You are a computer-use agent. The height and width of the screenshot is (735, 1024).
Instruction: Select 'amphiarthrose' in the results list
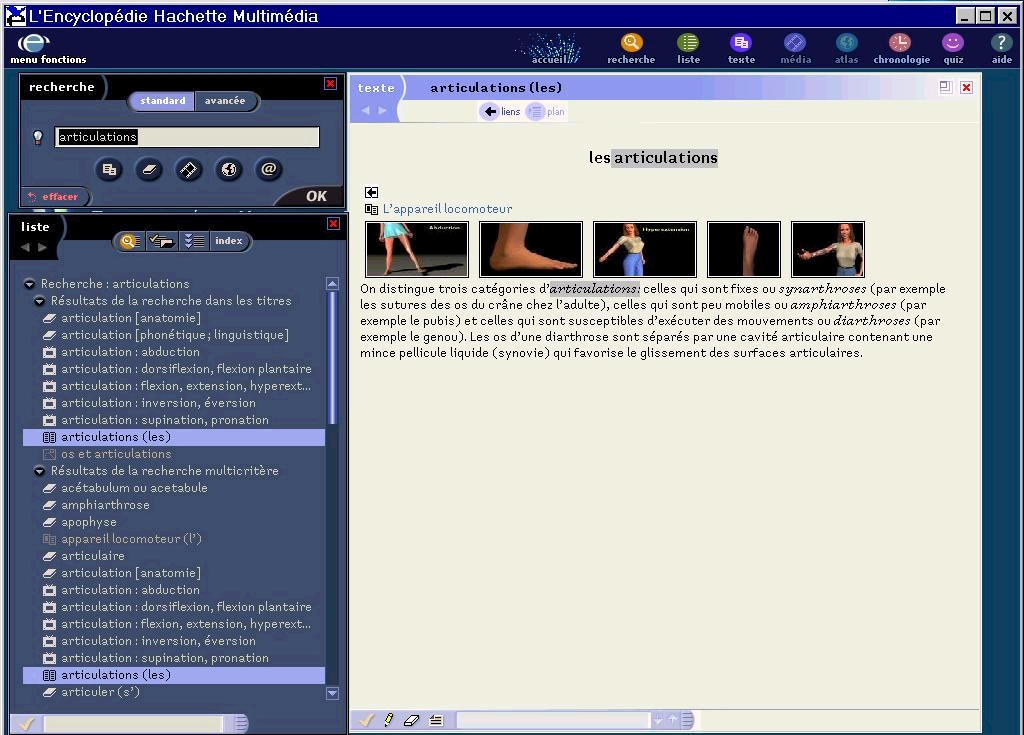pyautogui.click(x=105, y=505)
